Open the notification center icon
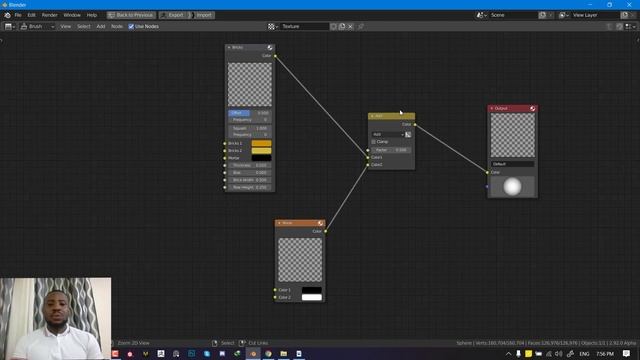 pos(626,354)
